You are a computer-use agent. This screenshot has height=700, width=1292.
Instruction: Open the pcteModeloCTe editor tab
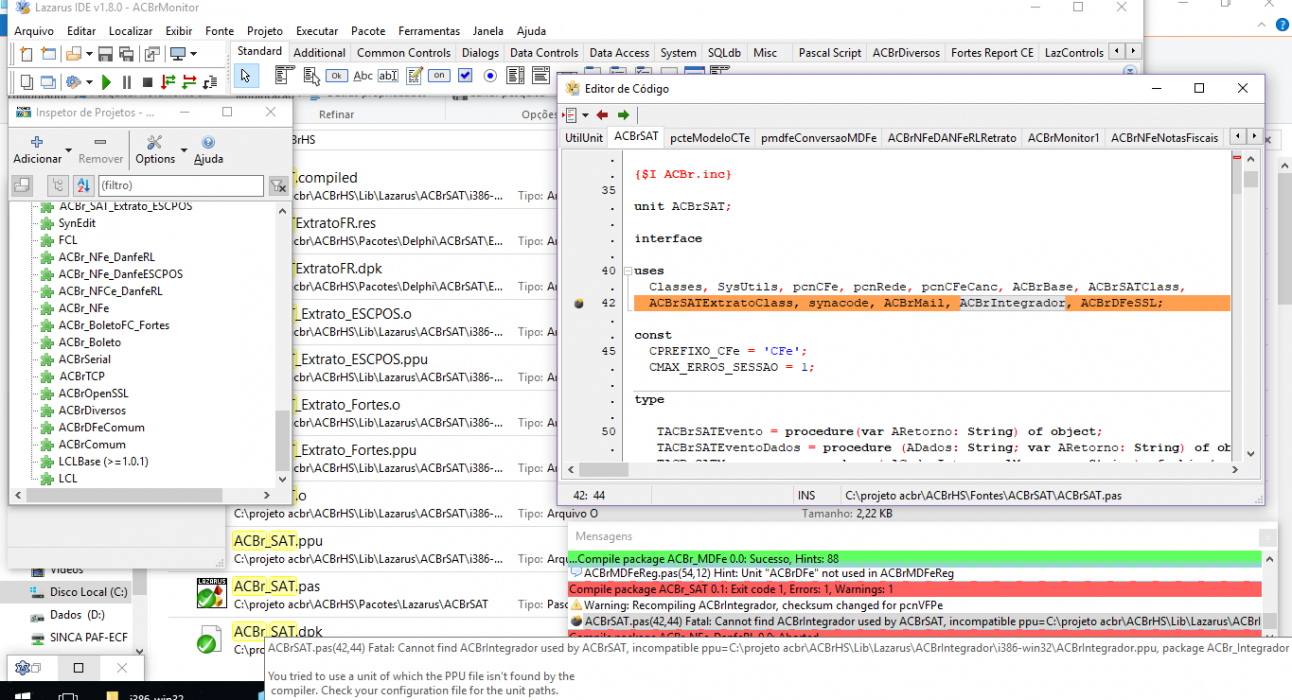pyautogui.click(x=710, y=138)
